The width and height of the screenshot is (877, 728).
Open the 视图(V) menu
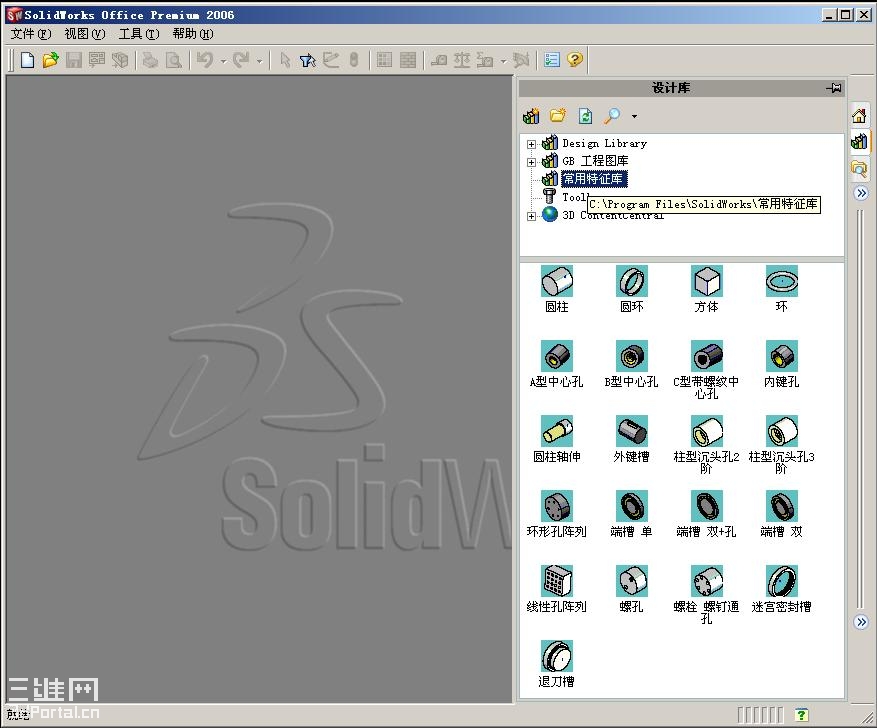click(84, 34)
